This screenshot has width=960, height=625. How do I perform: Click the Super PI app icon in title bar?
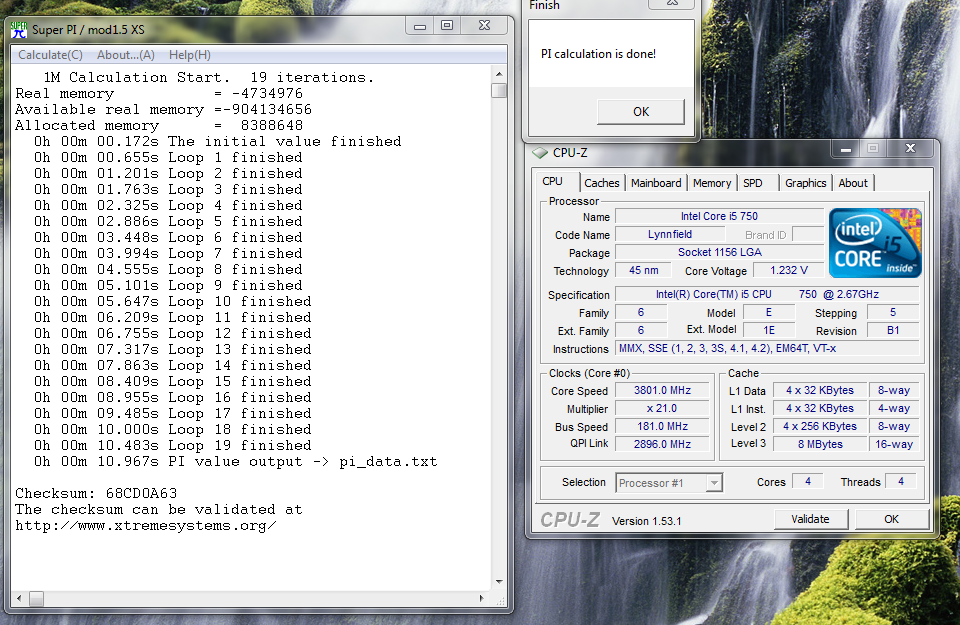click(x=19, y=30)
